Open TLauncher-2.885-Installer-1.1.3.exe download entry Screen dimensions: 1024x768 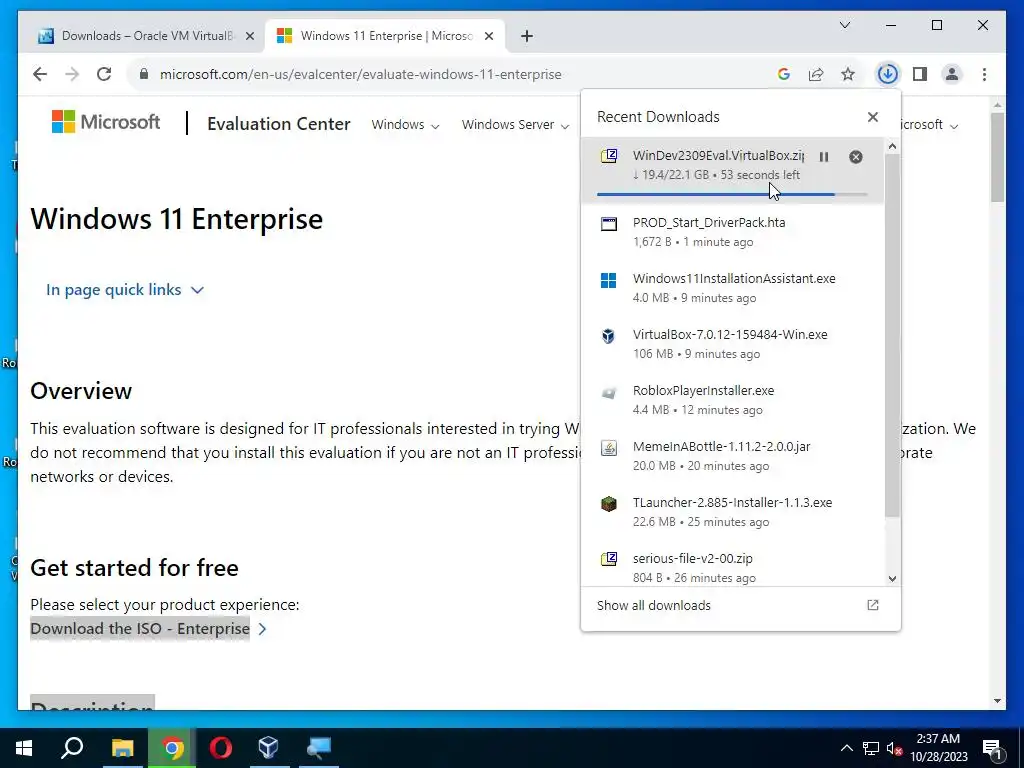coord(732,512)
